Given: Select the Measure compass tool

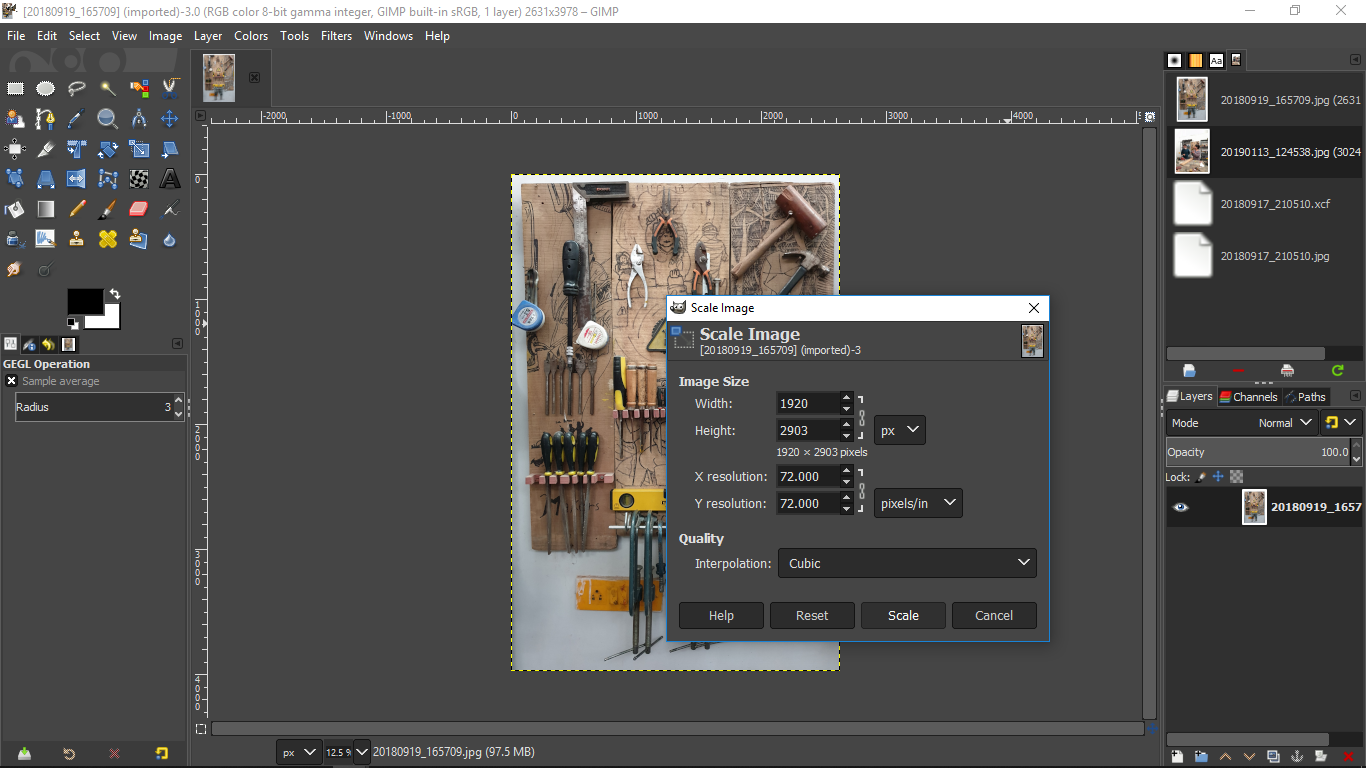Looking at the screenshot, I should 139,119.
